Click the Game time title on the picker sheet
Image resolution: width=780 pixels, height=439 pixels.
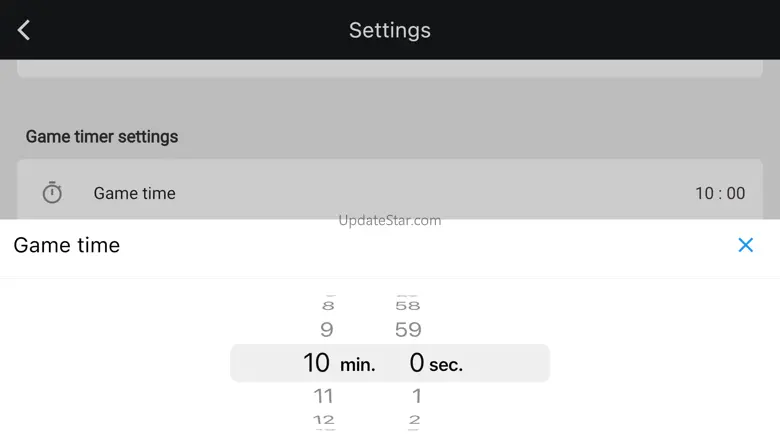[67, 245]
